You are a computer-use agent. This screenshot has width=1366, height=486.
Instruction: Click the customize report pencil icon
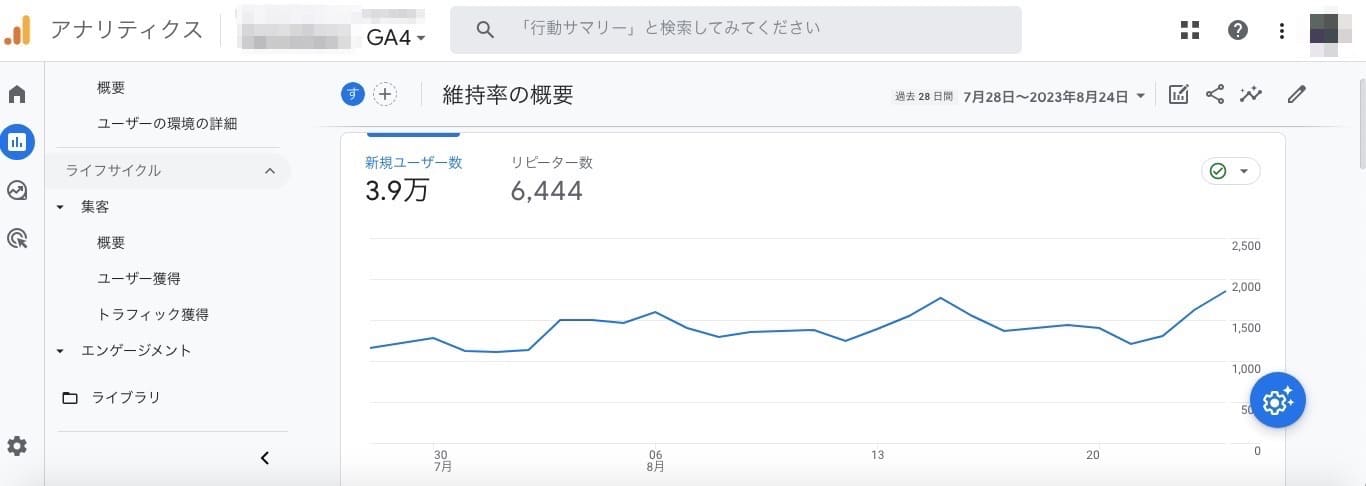pyautogui.click(x=1297, y=95)
